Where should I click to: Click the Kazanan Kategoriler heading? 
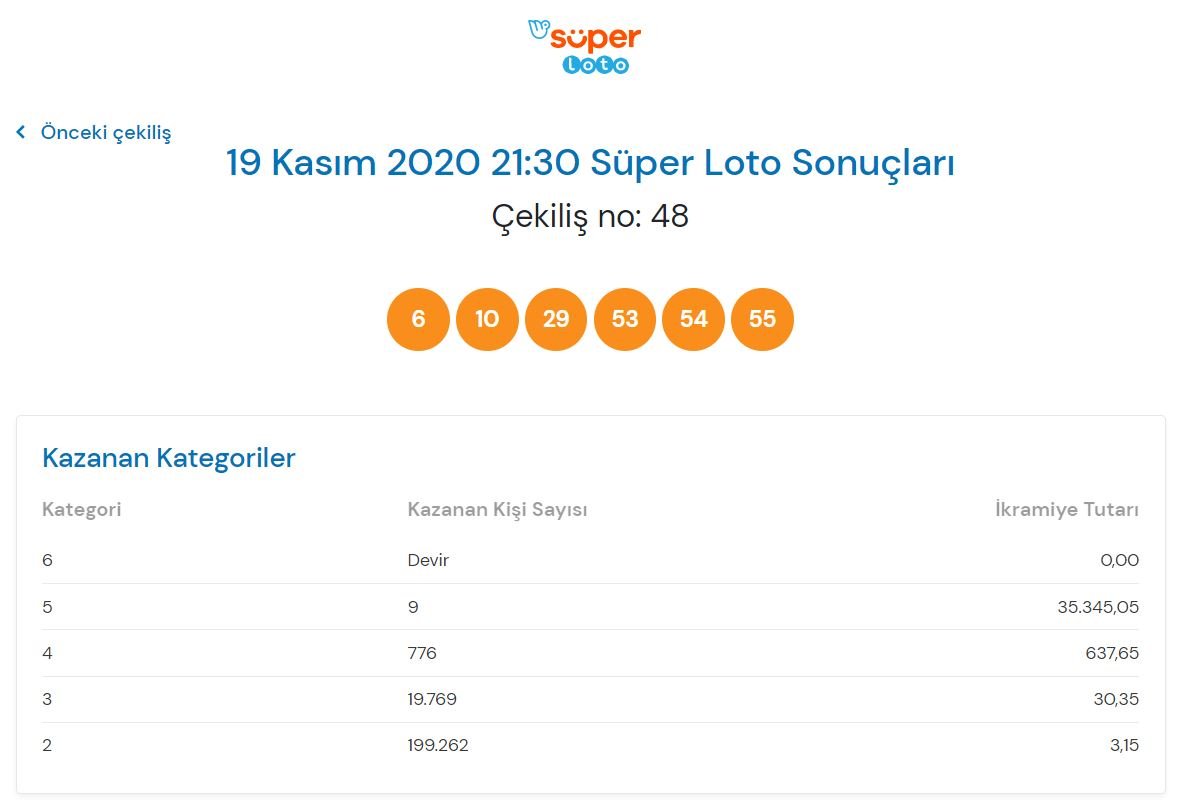169,458
